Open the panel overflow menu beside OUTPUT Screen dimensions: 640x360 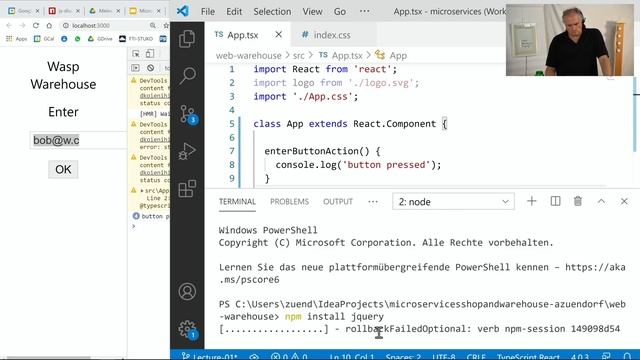(373, 202)
